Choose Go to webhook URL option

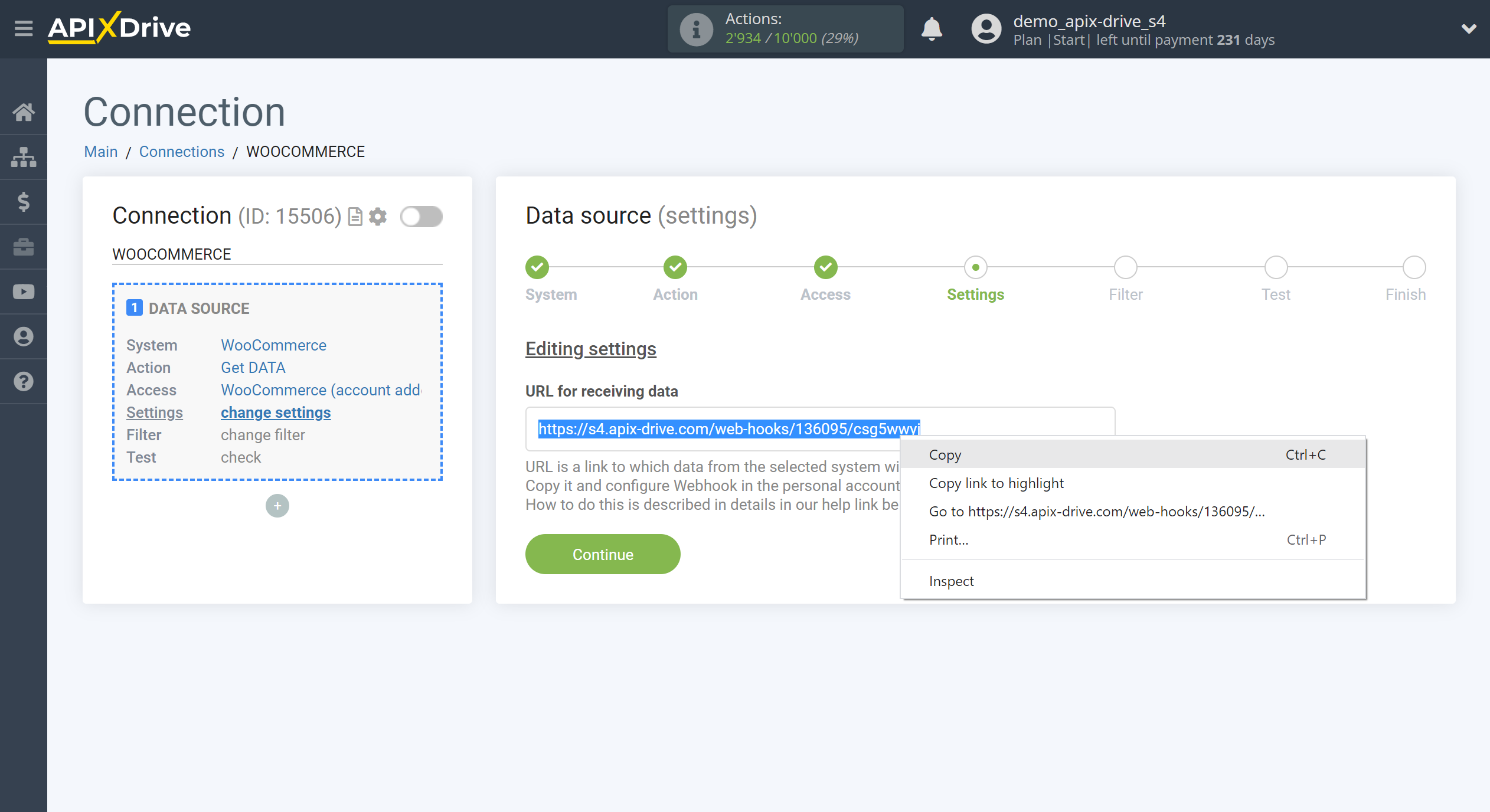coord(1133,512)
